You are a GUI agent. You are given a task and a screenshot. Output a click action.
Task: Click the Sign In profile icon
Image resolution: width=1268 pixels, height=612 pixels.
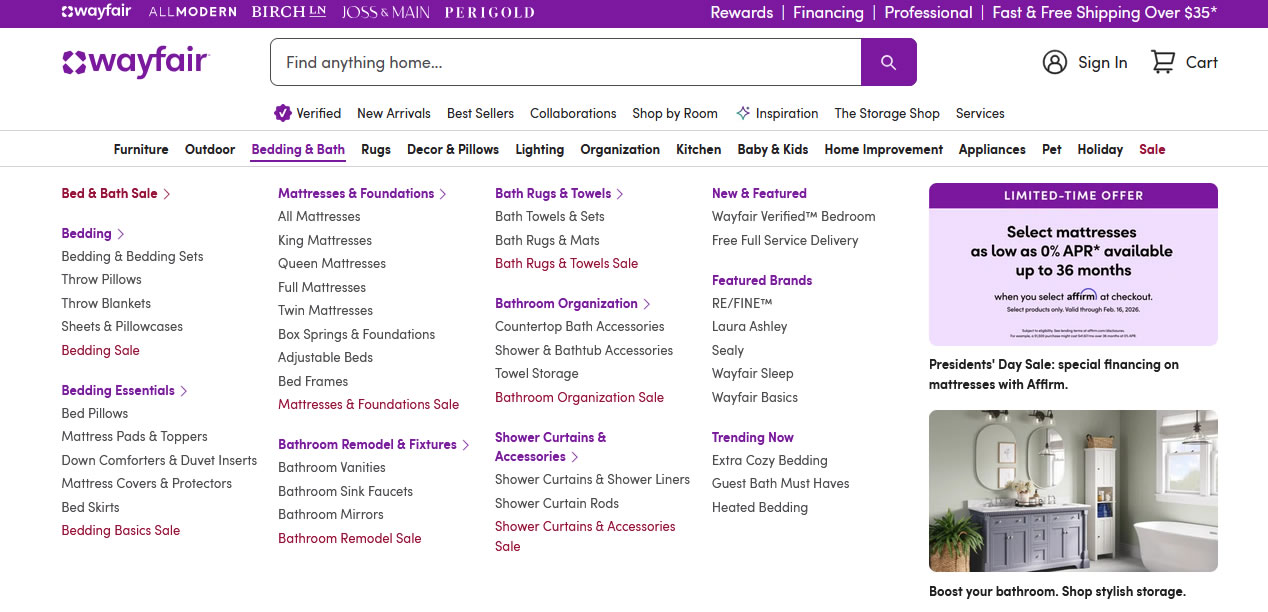click(x=1054, y=62)
